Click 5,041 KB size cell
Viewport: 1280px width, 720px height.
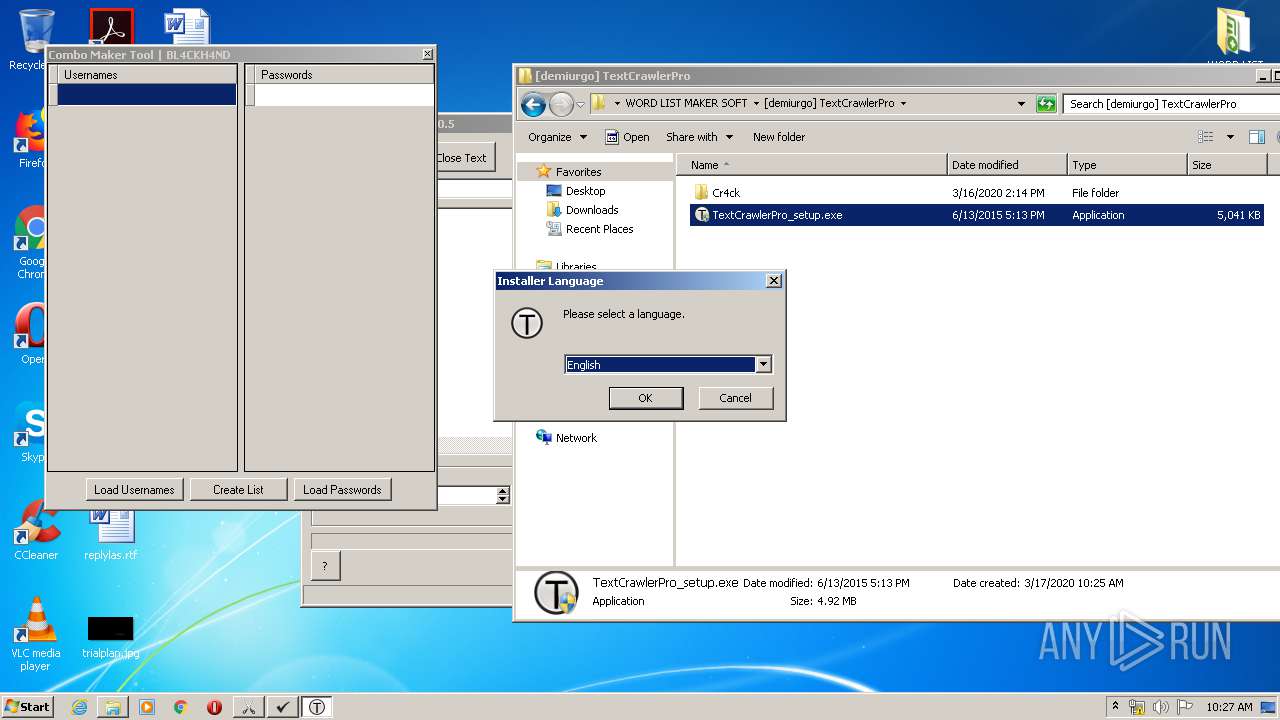1238,215
